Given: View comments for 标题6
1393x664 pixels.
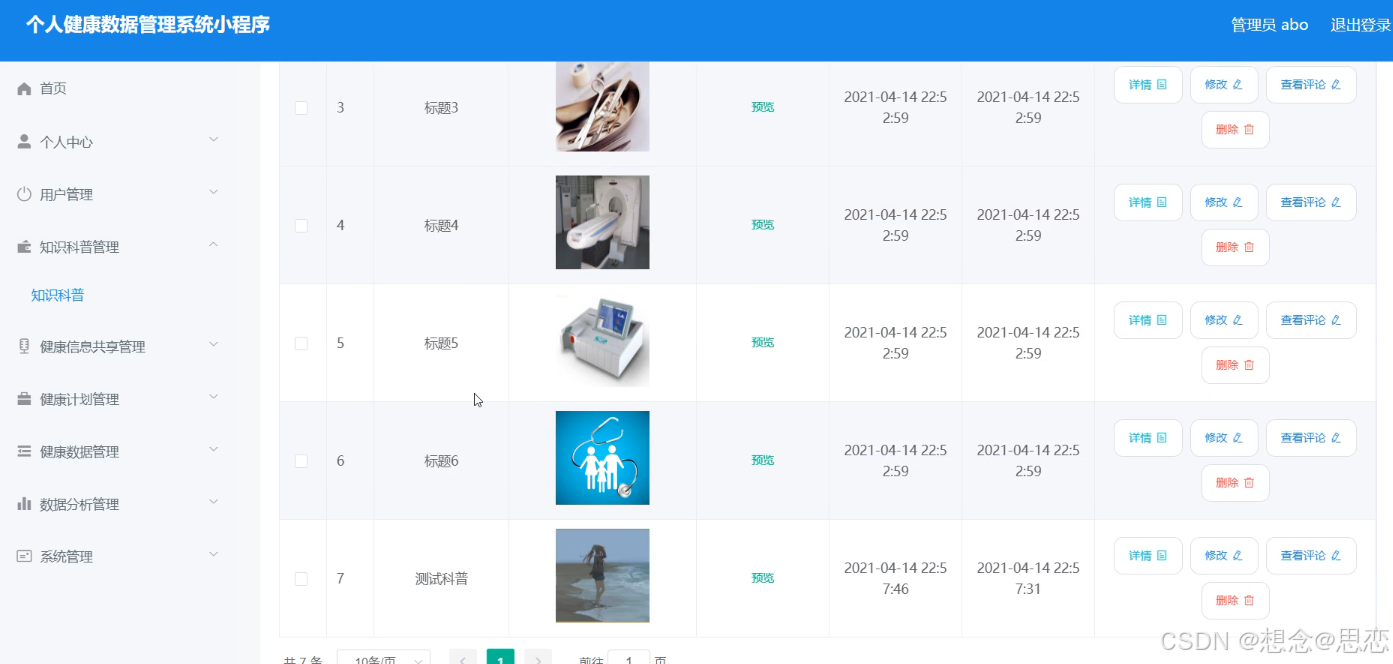Looking at the screenshot, I should pos(1311,438).
